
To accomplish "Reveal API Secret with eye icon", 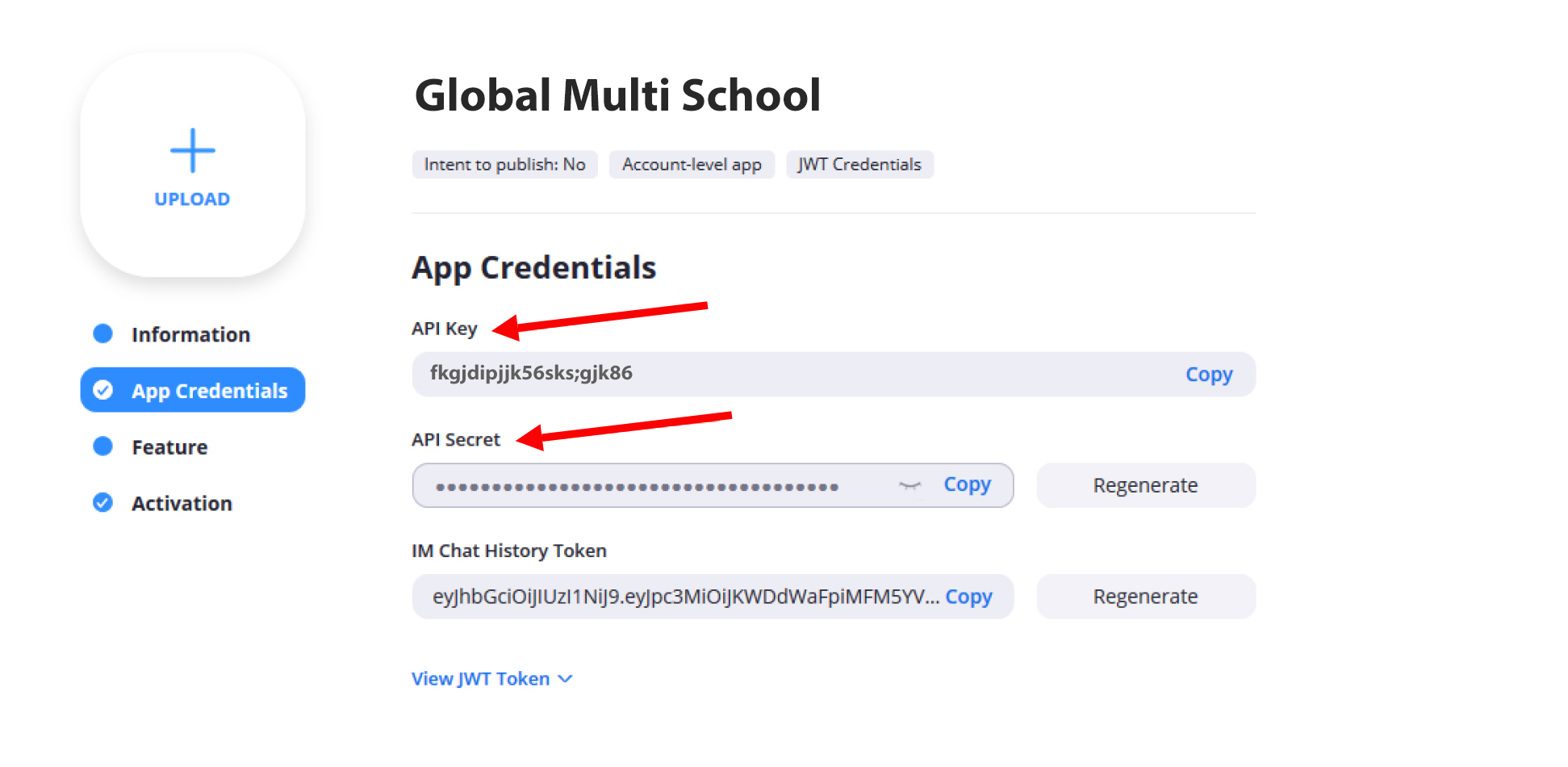I will pos(909,485).
